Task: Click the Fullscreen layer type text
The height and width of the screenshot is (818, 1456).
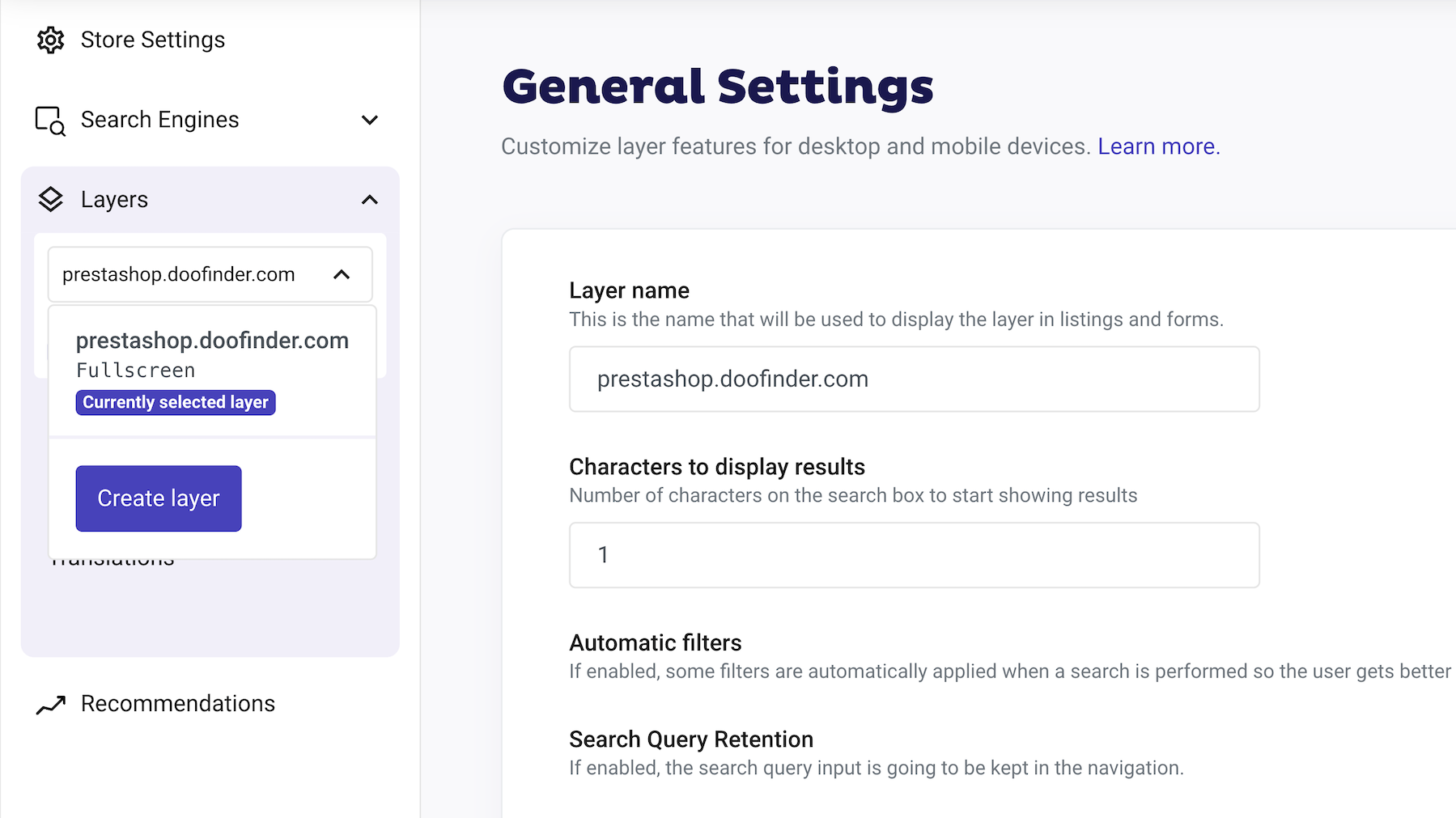Action: 136,371
